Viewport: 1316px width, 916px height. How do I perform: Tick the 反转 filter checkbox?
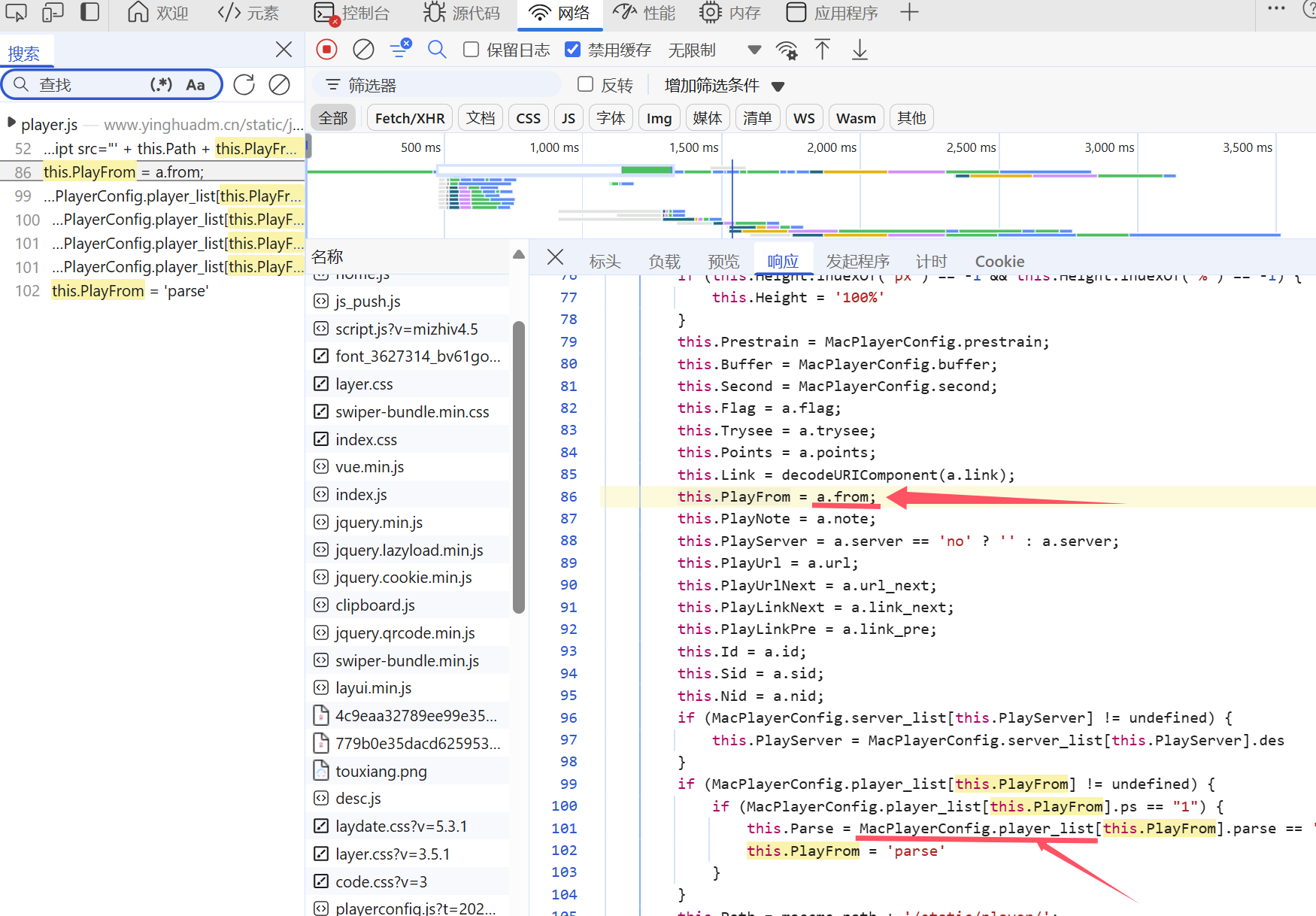point(585,84)
